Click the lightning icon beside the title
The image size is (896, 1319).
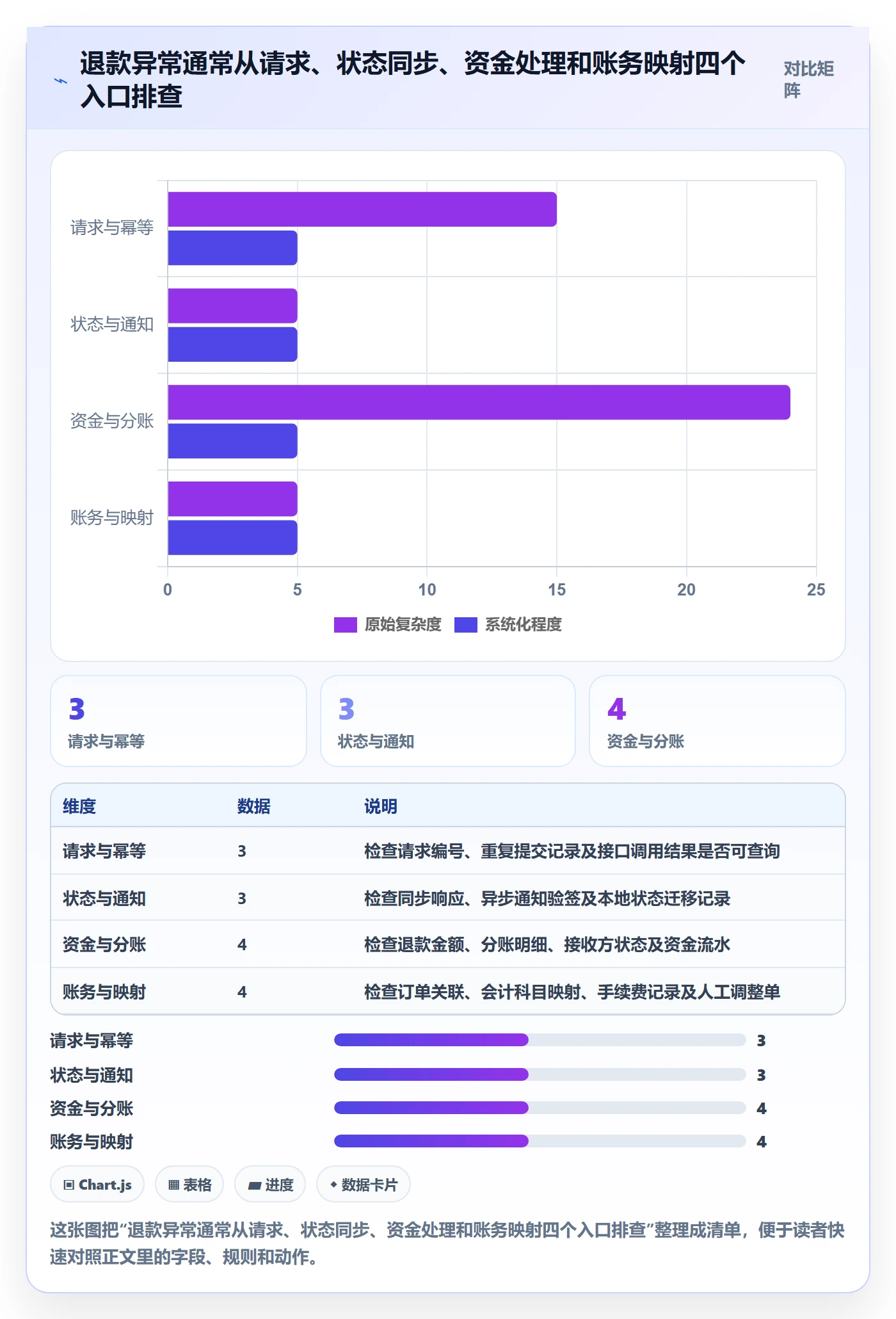click(60, 81)
